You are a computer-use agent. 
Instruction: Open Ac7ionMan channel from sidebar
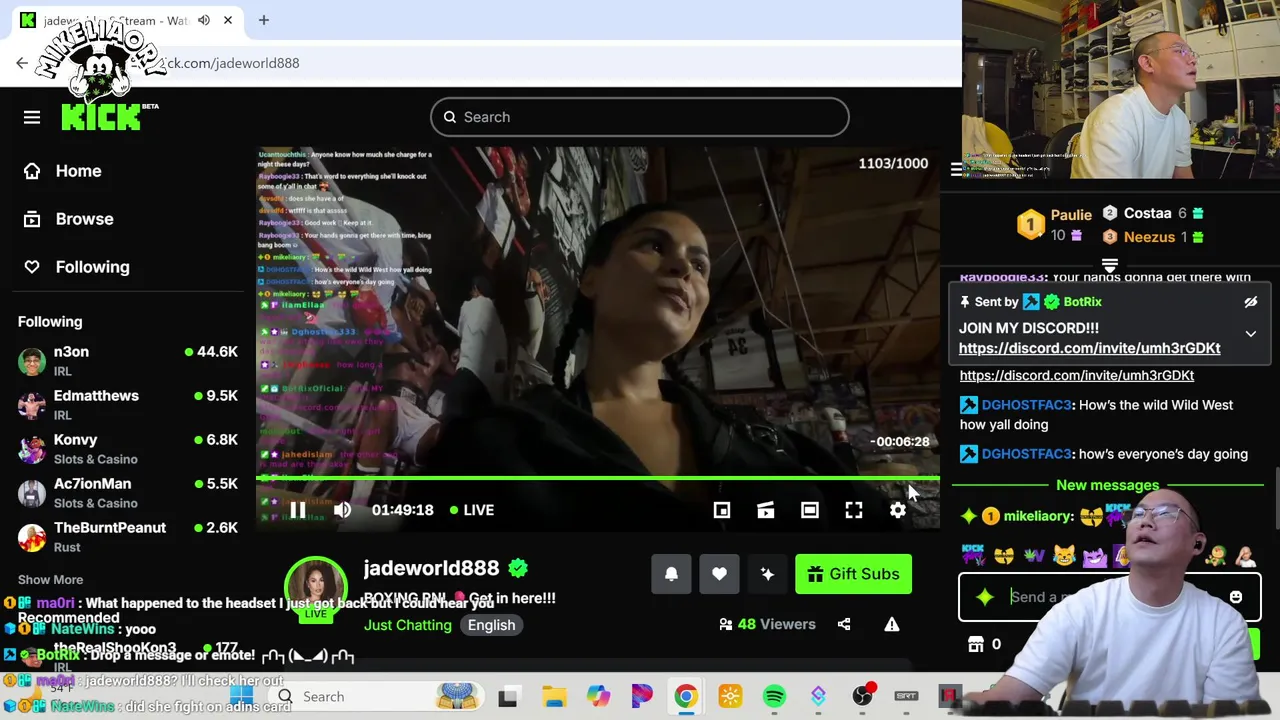pyautogui.click(x=128, y=493)
